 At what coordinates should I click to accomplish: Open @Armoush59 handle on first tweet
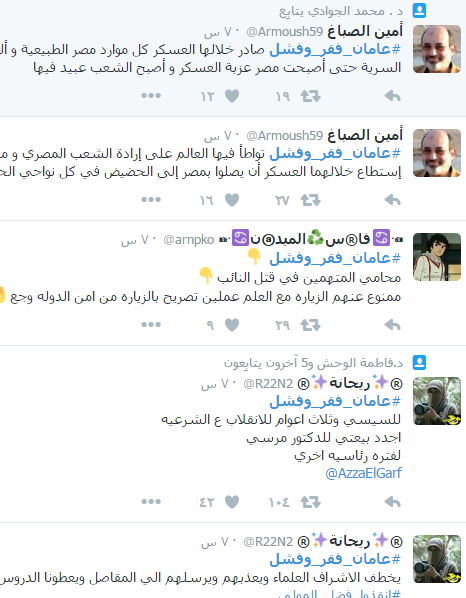coord(284,32)
